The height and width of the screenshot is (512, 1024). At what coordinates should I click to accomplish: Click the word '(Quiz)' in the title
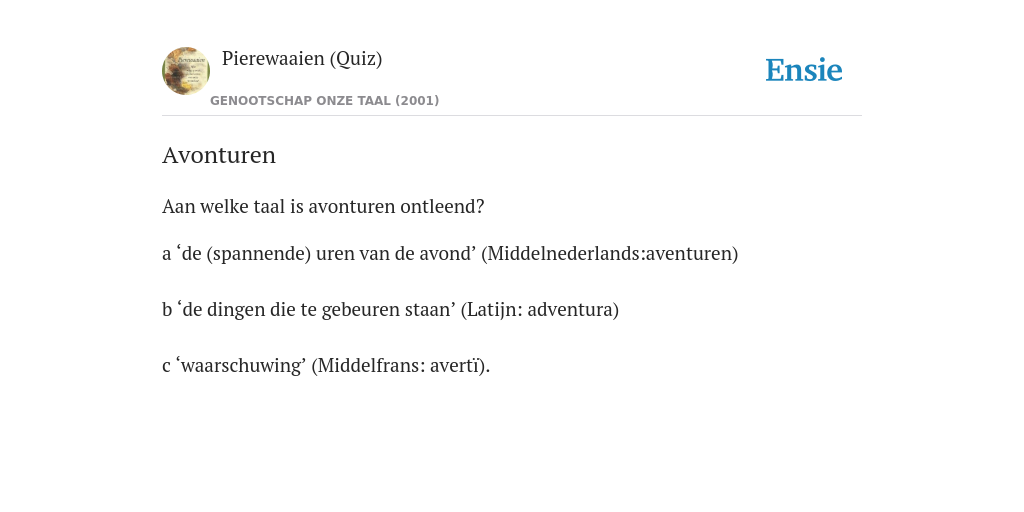pos(356,58)
